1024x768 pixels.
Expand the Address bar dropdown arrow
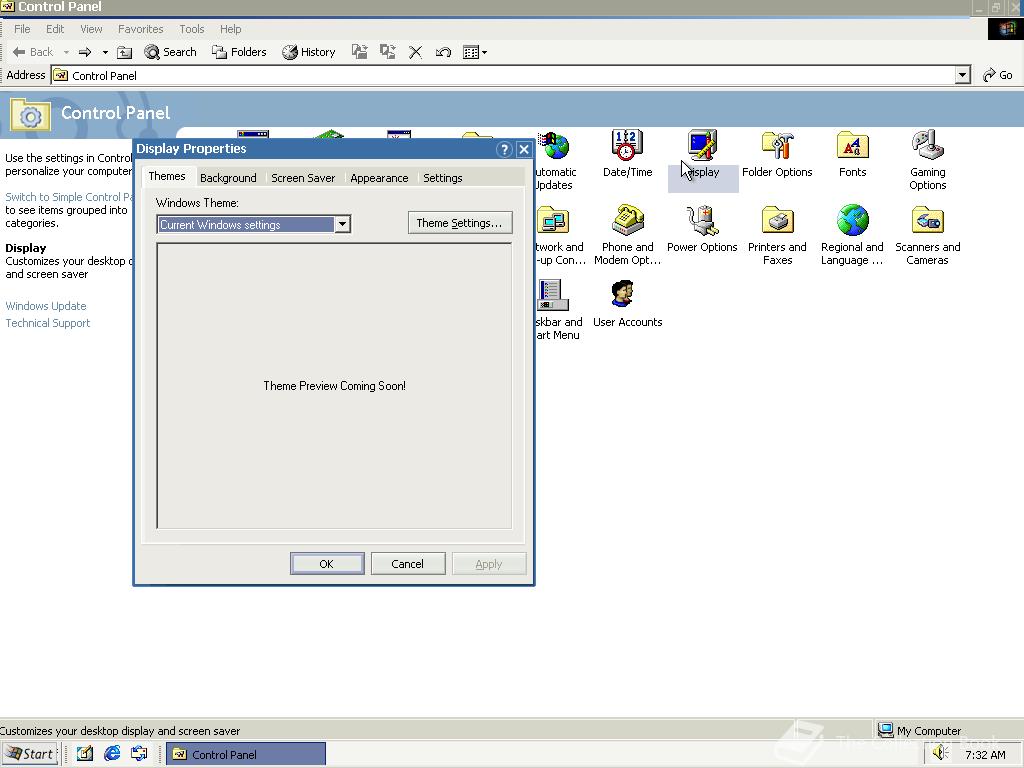(963, 75)
